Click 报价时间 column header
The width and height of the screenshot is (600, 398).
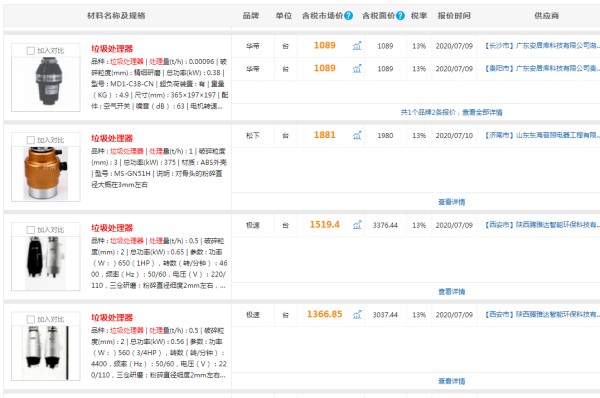click(x=454, y=16)
